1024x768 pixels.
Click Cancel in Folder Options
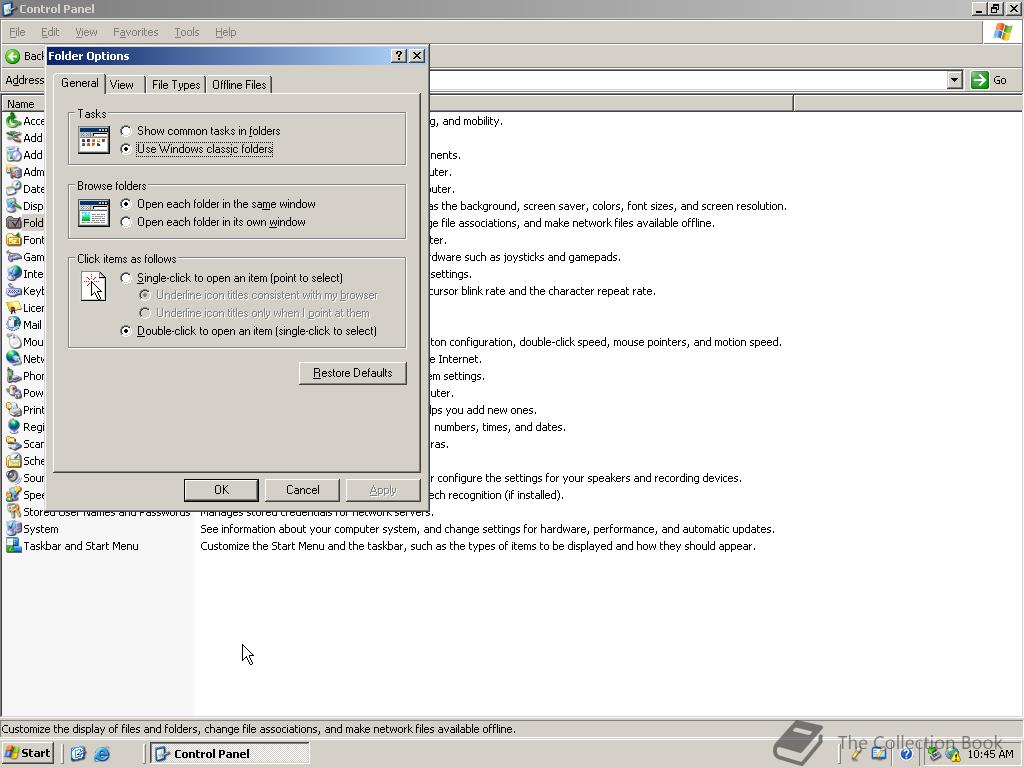point(302,490)
